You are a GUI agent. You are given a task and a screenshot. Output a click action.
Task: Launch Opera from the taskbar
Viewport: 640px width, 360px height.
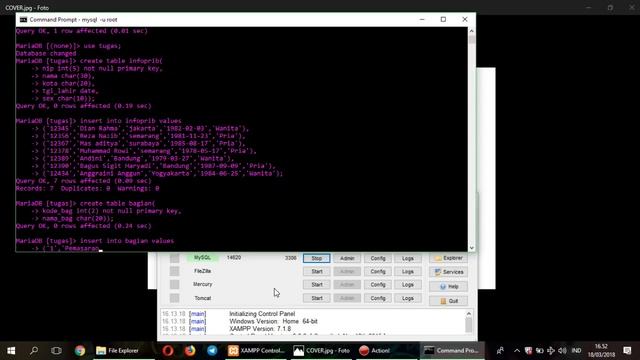[x=168, y=351]
